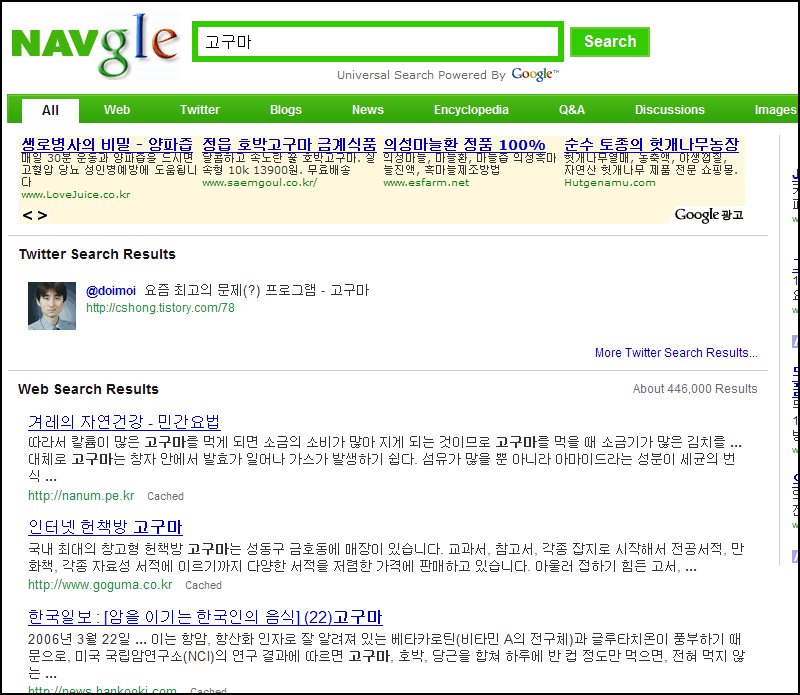Click the NAVgle logo
Screen dimensions: 800x695
click(95, 45)
